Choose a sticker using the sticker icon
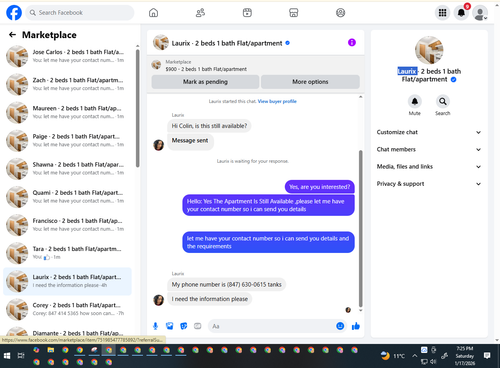Screen dimensions: 500x368 (184, 326)
